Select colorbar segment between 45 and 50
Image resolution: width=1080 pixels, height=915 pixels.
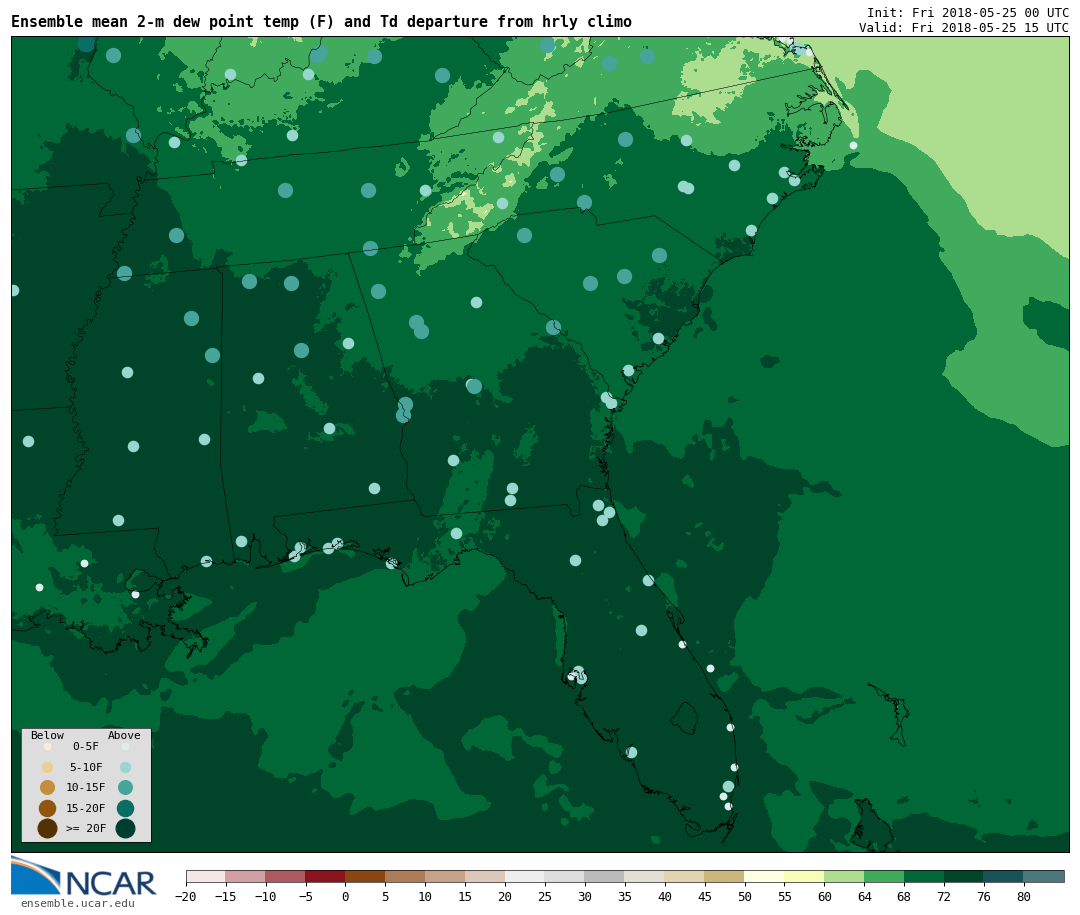(x=725, y=876)
